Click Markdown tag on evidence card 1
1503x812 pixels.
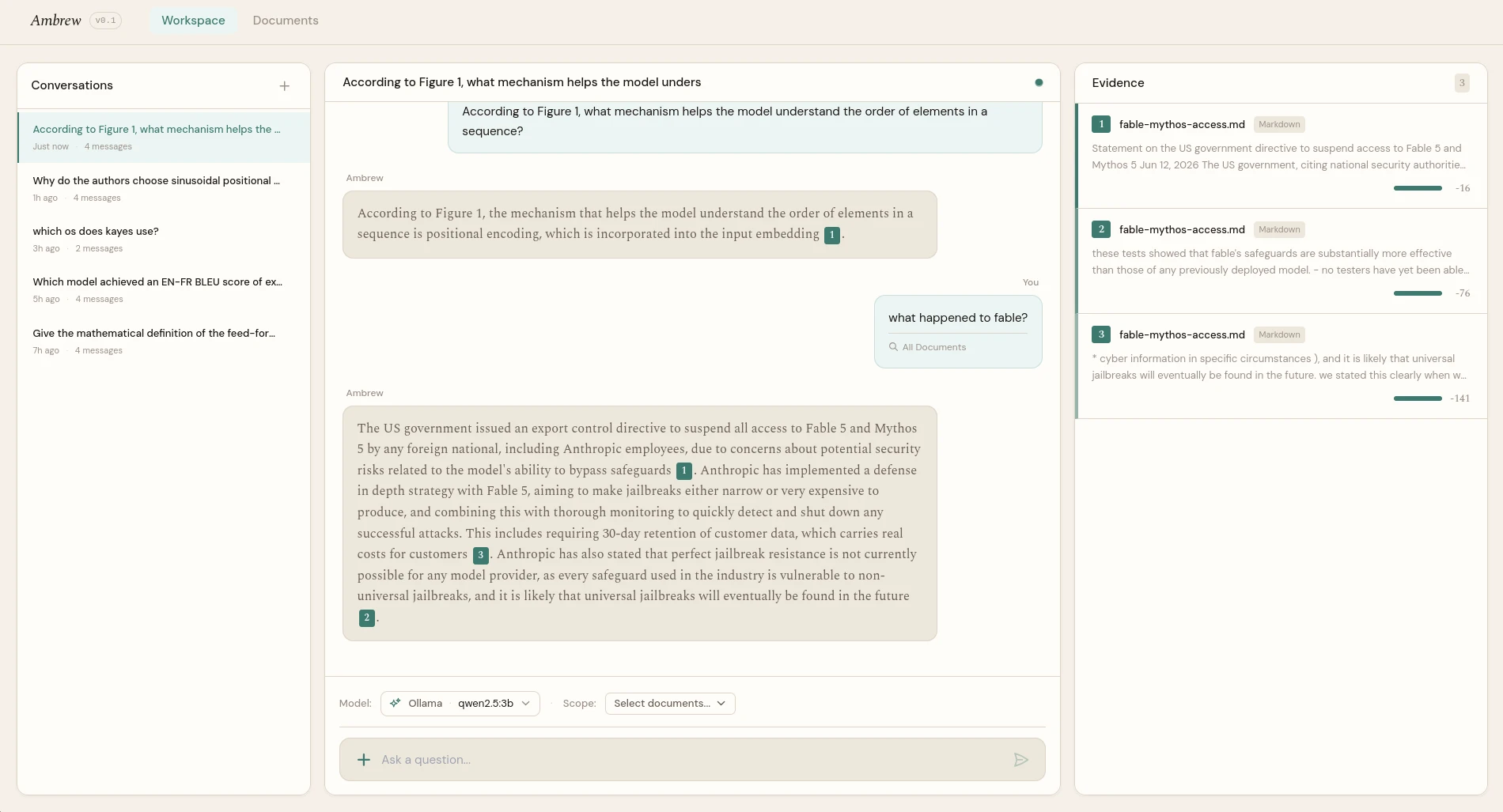(1279, 124)
